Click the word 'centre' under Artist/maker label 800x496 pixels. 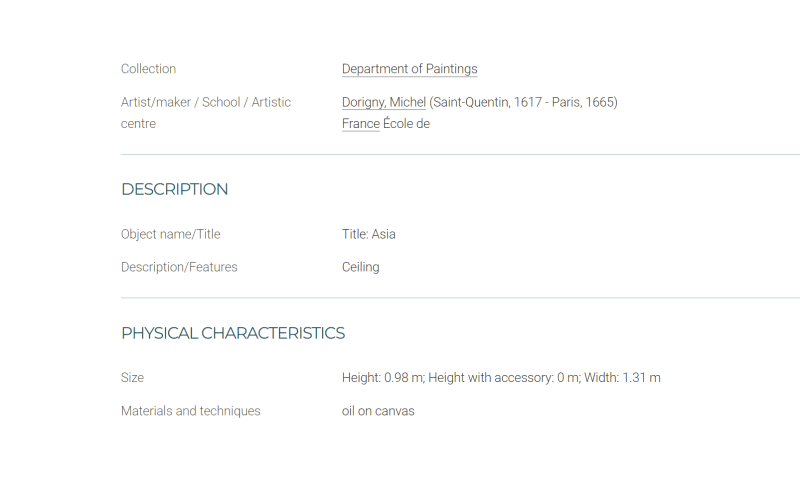click(x=138, y=124)
